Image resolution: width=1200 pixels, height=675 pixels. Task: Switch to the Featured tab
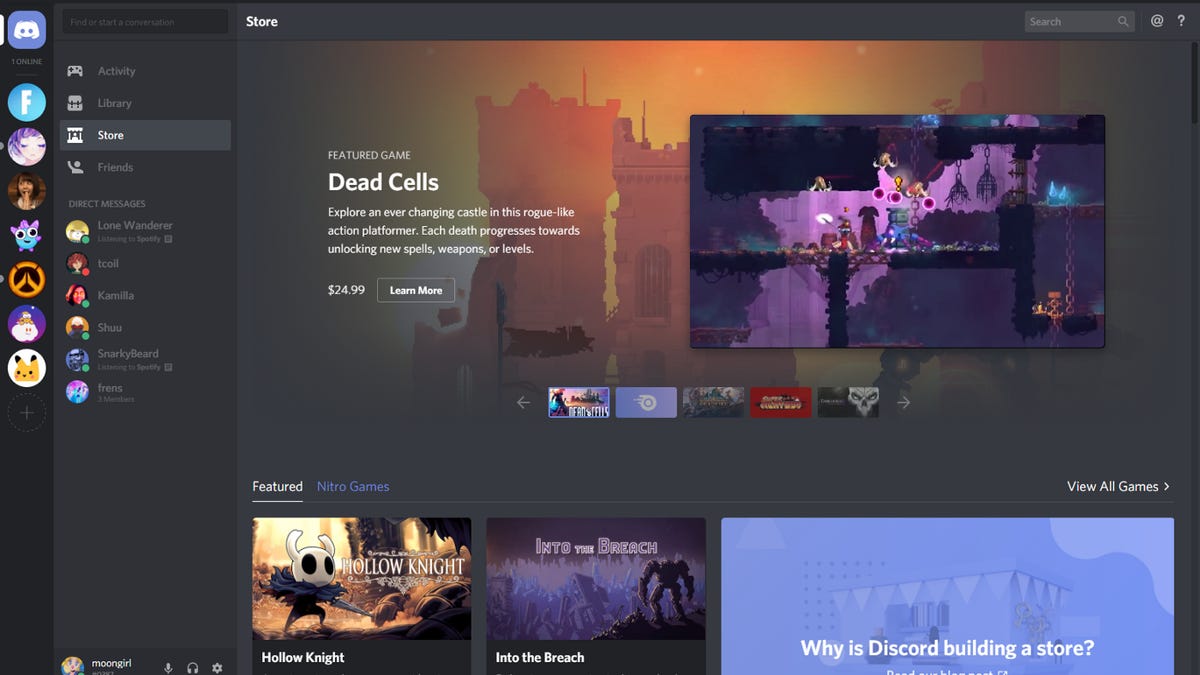coord(277,487)
